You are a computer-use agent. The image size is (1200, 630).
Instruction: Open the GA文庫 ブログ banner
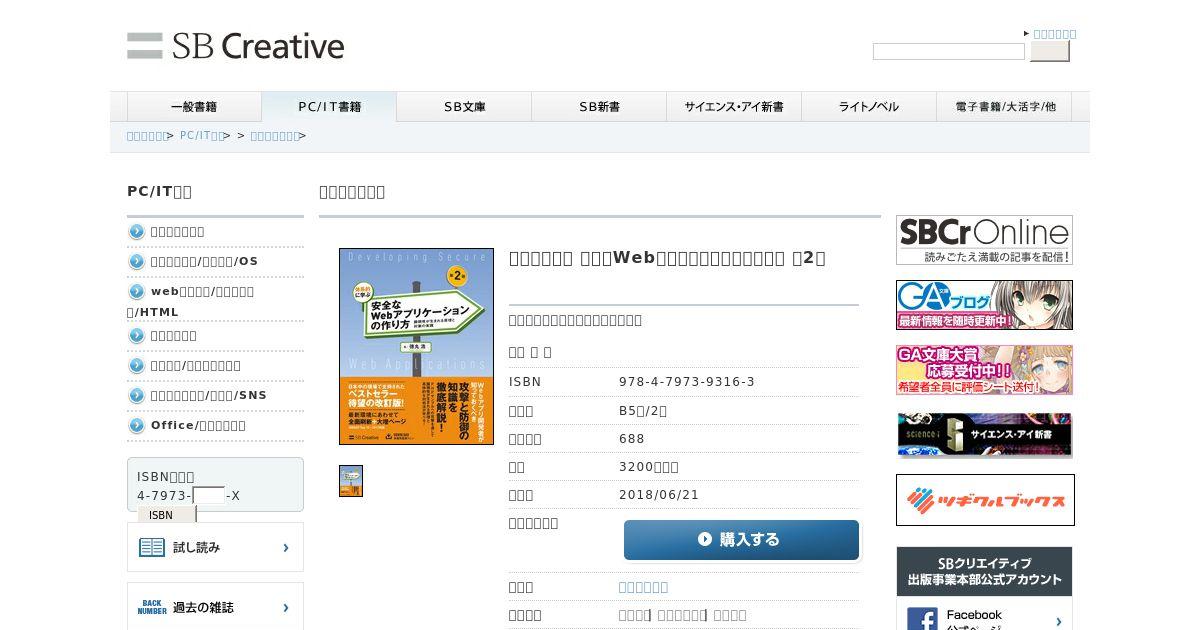[984, 305]
